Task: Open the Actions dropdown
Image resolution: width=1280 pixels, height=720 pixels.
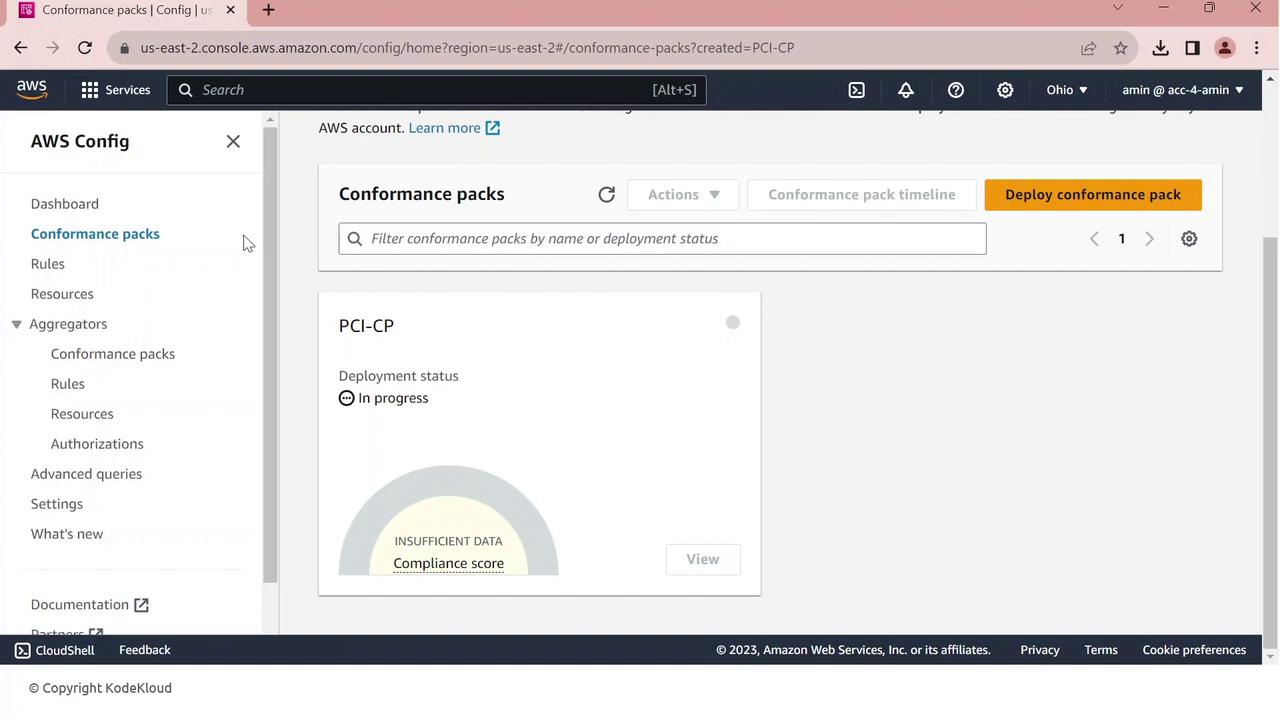Action: click(x=683, y=195)
